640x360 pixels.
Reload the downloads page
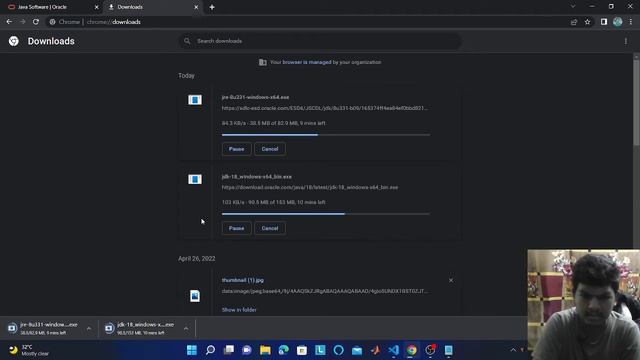click(36, 22)
